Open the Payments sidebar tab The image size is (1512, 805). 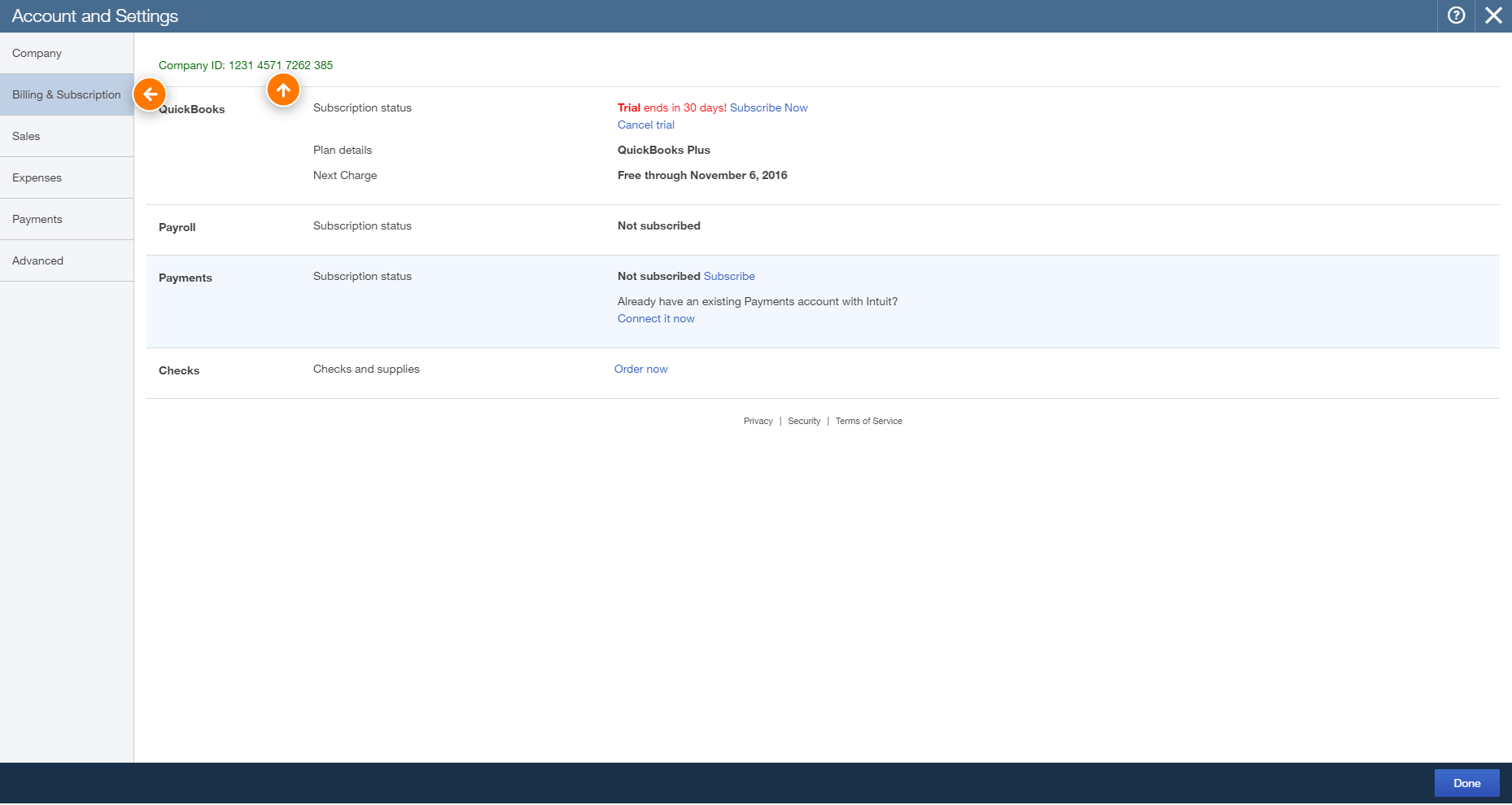(67, 219)
